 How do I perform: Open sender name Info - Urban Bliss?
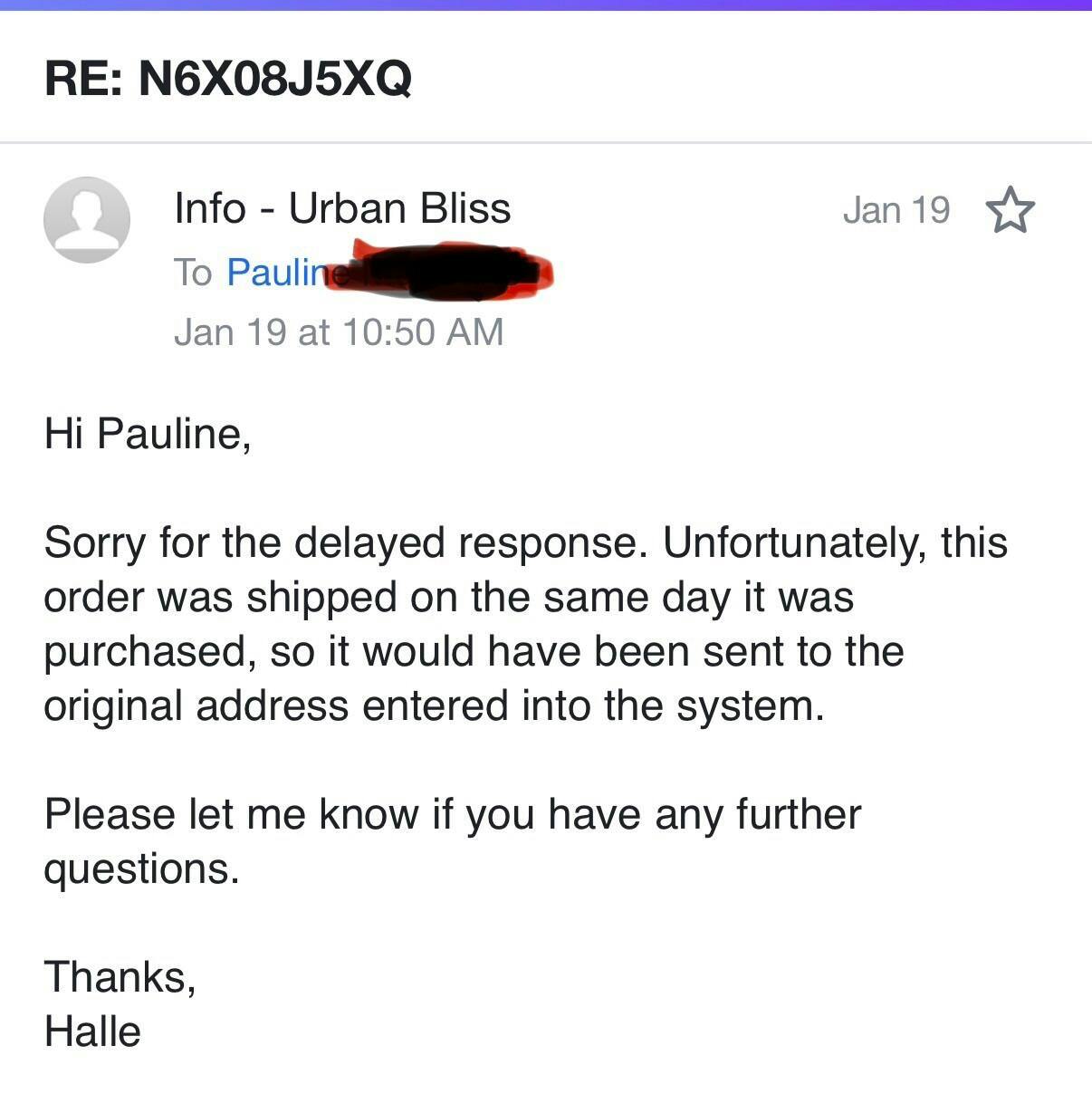coord(342,208)
